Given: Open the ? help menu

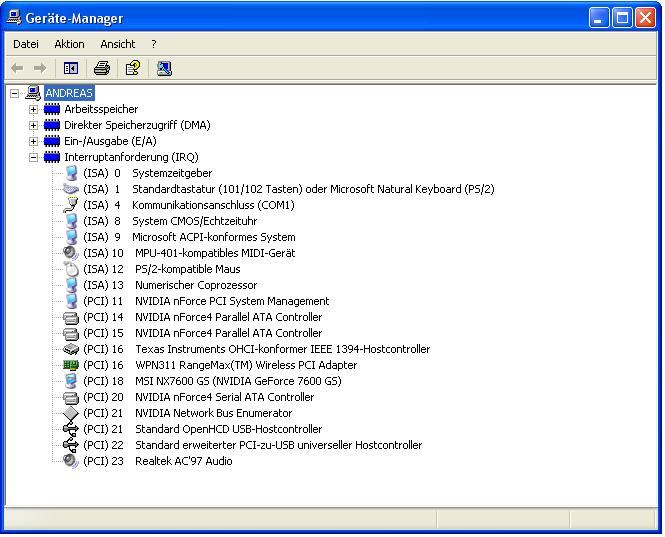Looking at the screenshot, I should coord(154,44).
